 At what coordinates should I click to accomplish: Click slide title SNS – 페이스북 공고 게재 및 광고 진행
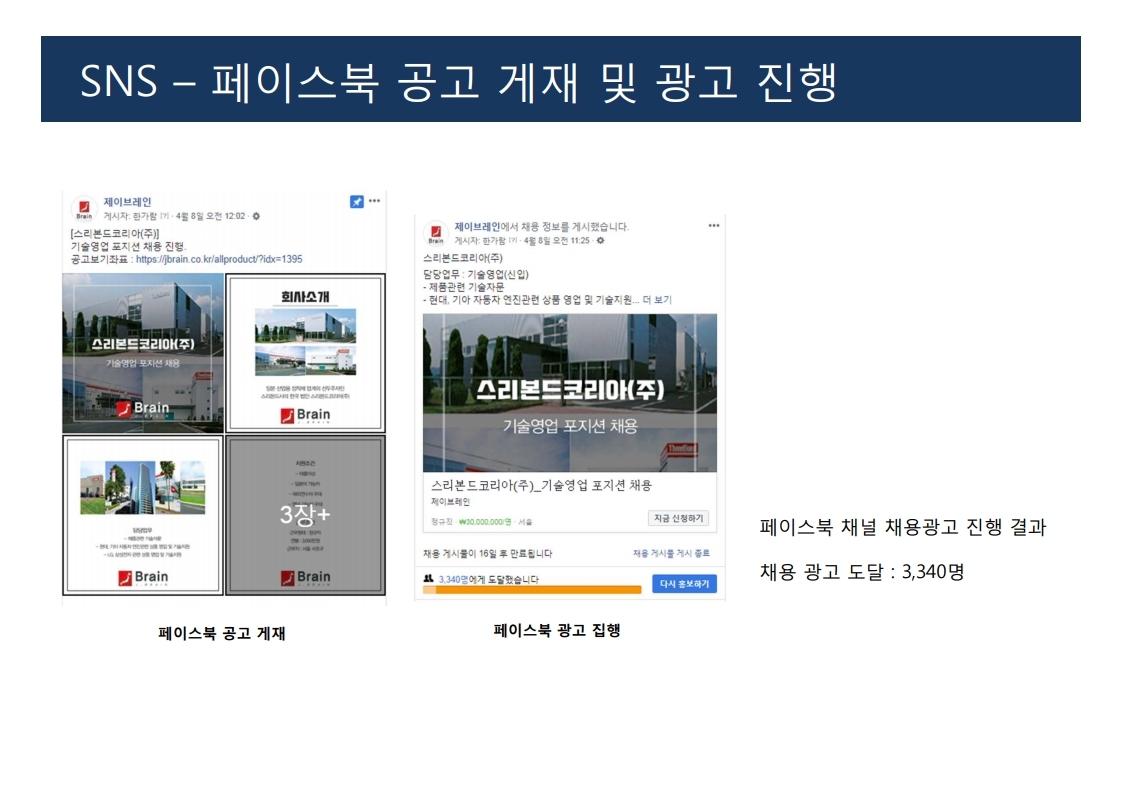point(459,81)
